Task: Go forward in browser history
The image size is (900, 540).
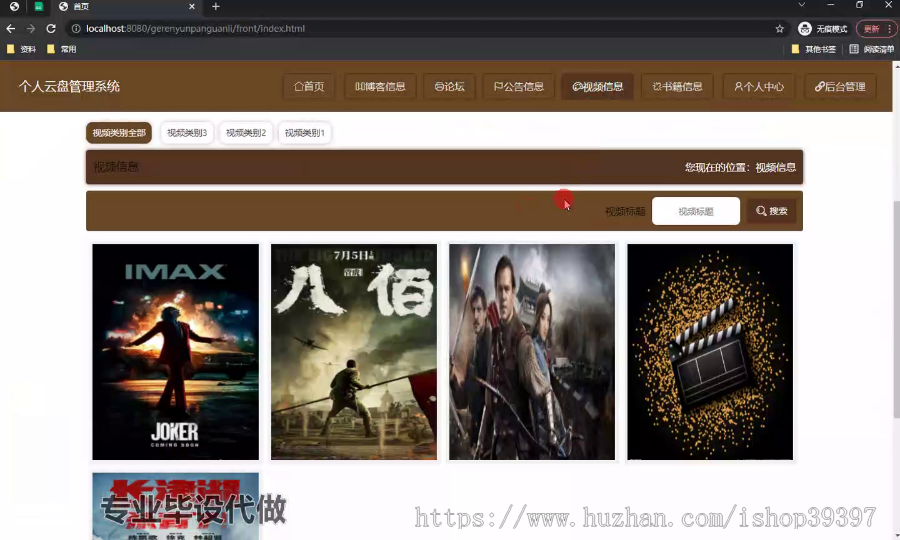Action: [x=31, y=28]
